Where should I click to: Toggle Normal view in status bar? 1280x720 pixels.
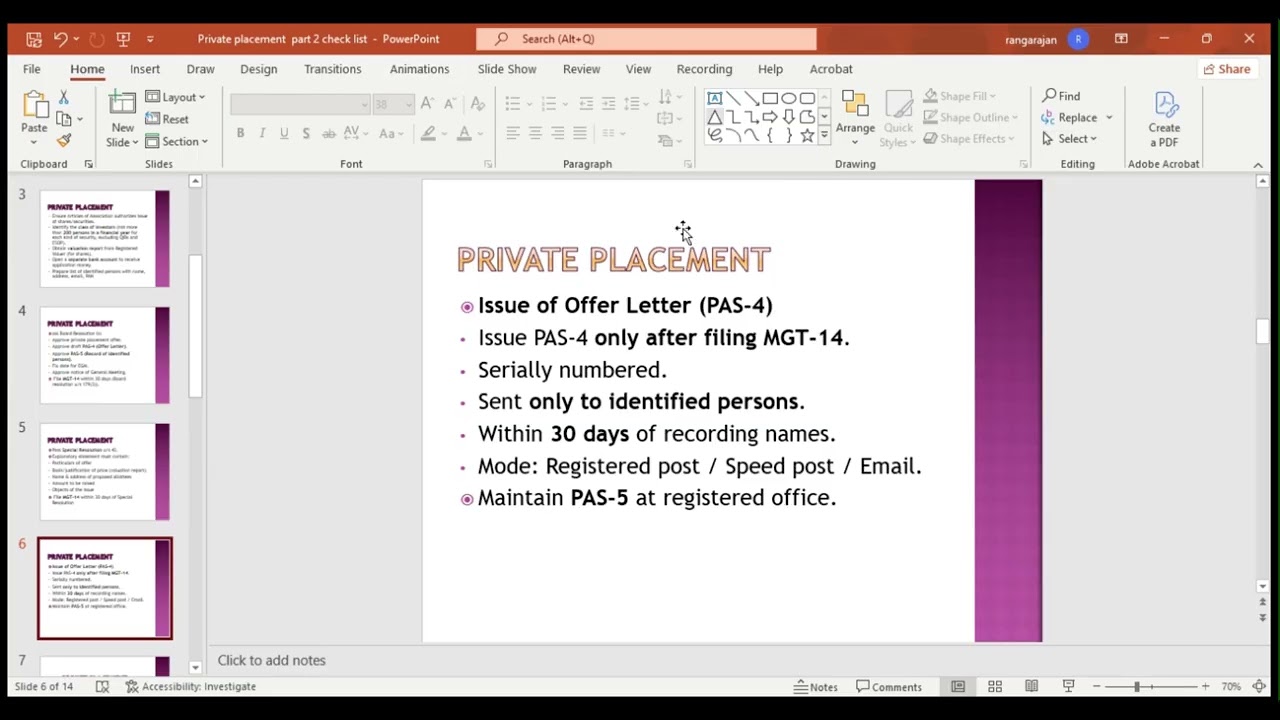pyautogui.click(x=958, y=686)
